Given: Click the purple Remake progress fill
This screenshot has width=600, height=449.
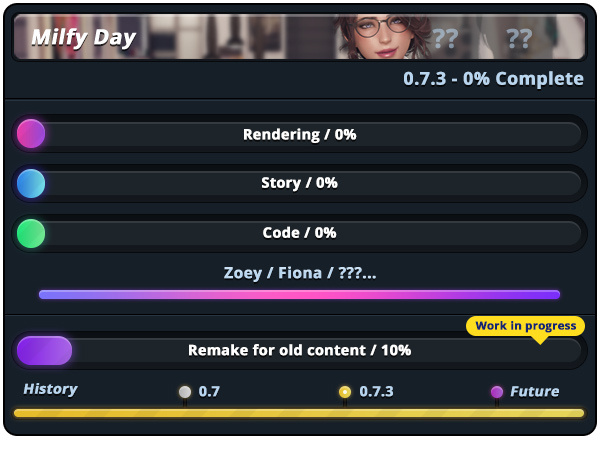Looking at the screenshot, I should (x=44, y=350).
